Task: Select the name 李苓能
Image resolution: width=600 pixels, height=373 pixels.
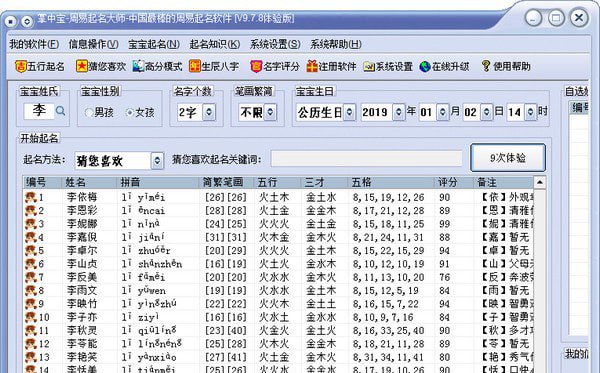Action: (x=82, y=344)
